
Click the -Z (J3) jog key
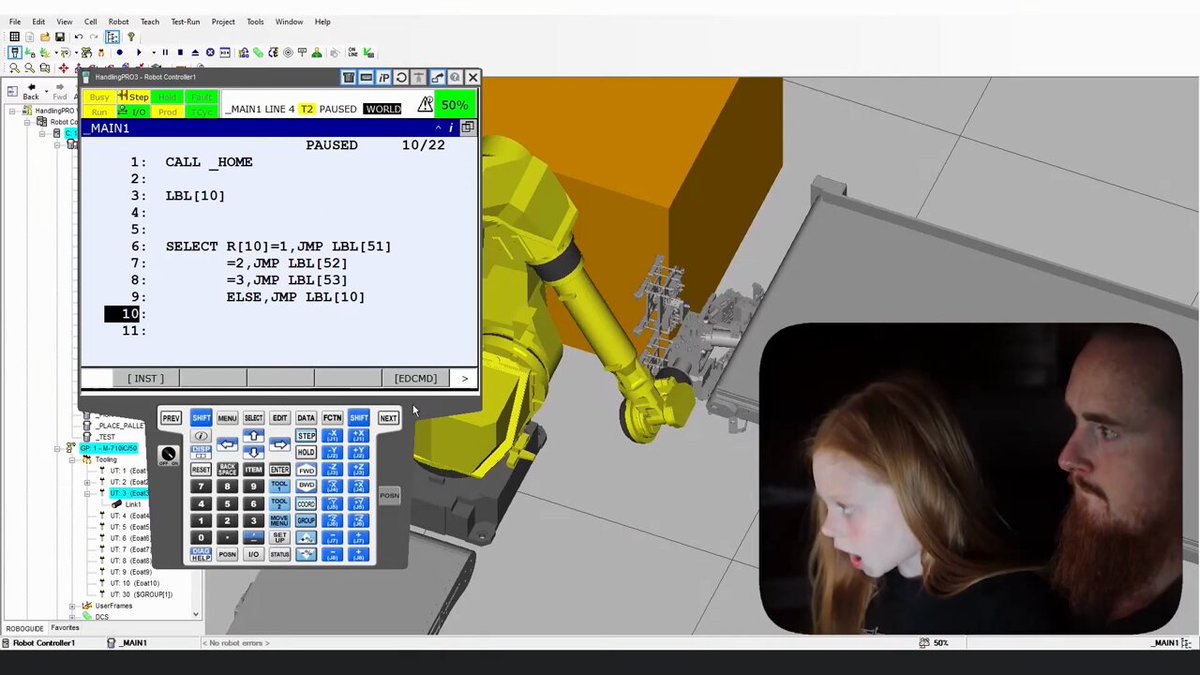(x=332, y=469)
